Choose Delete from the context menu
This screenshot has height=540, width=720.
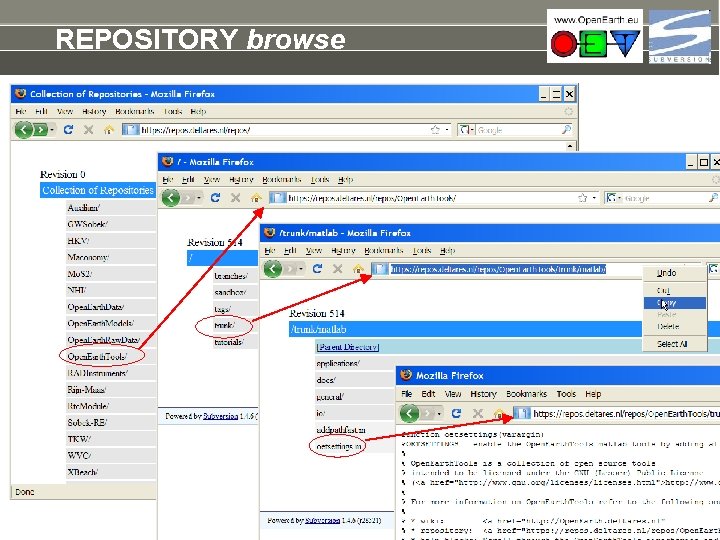674,326
